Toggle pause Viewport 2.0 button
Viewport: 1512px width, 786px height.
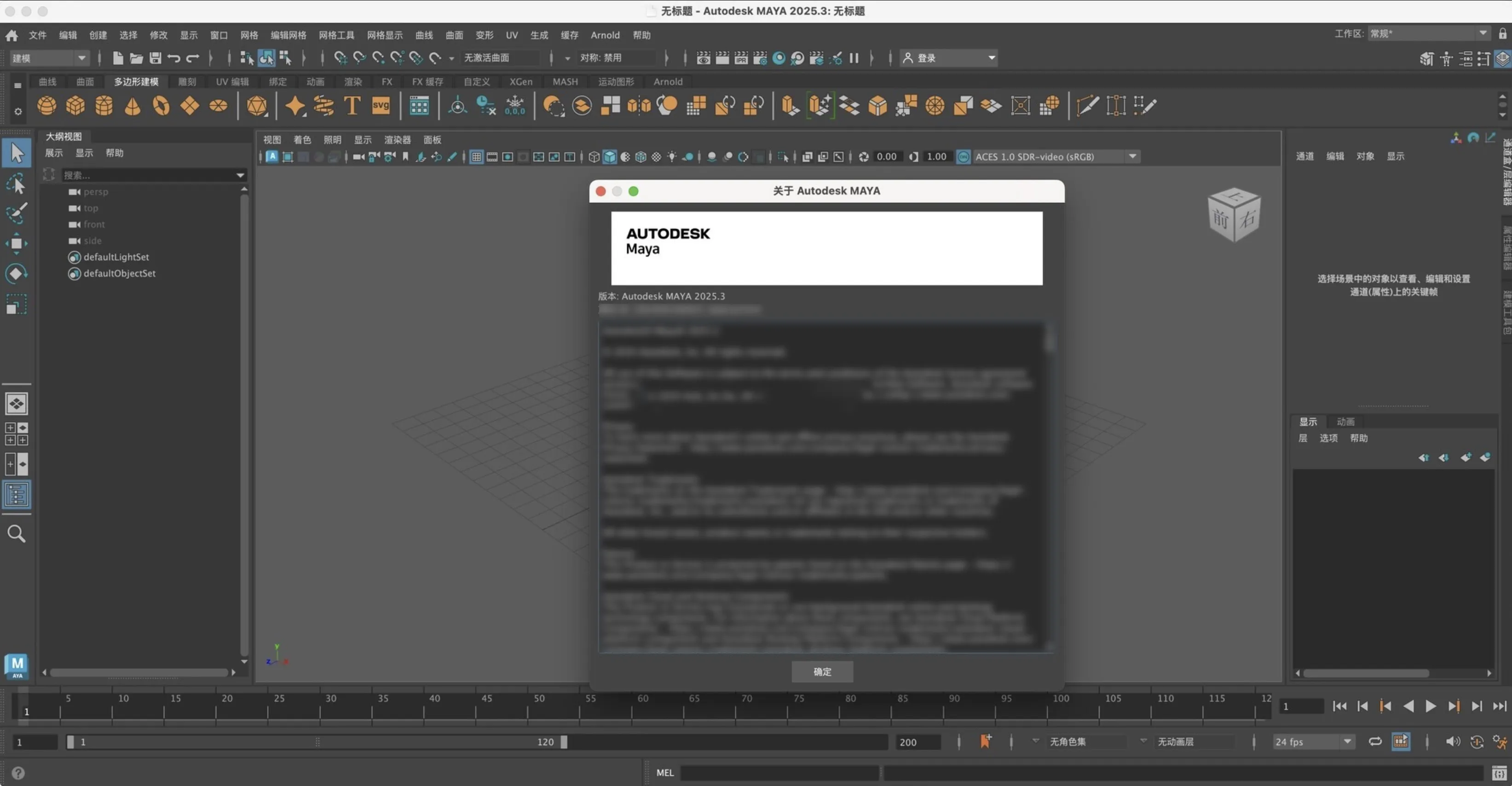click(854, 58)
